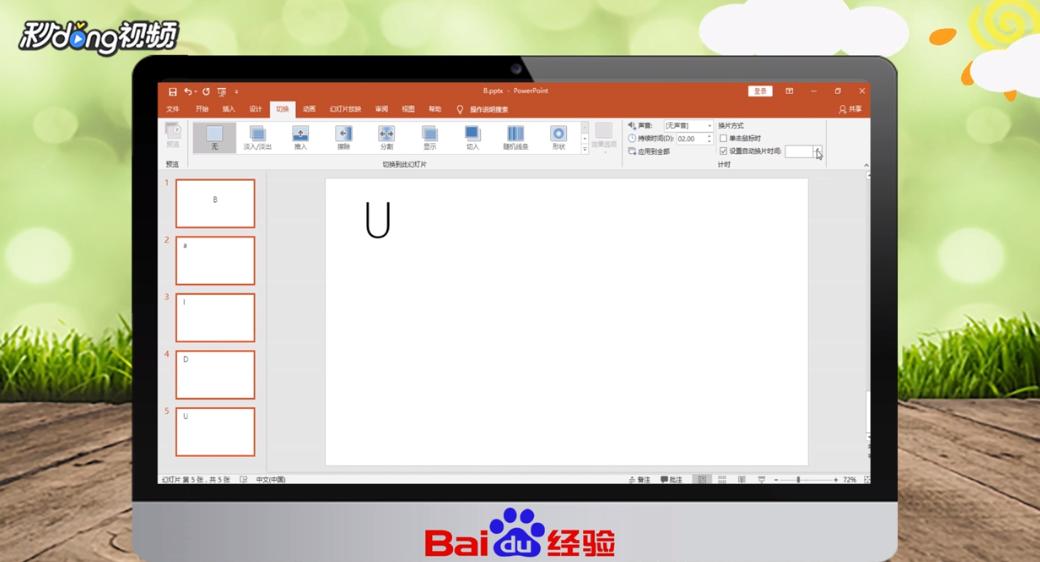Select the 随机线条 (Random Bars) transition
1040x562 pixels.
[x=515, y=138]
